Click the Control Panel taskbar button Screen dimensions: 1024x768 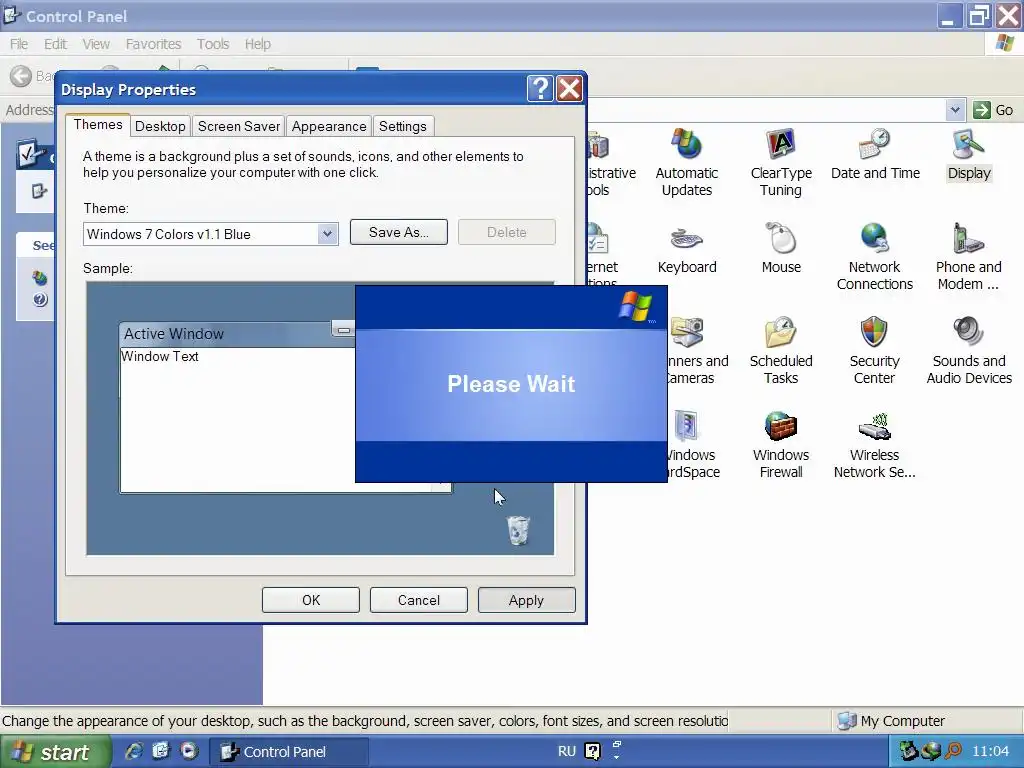pos(289,752)
